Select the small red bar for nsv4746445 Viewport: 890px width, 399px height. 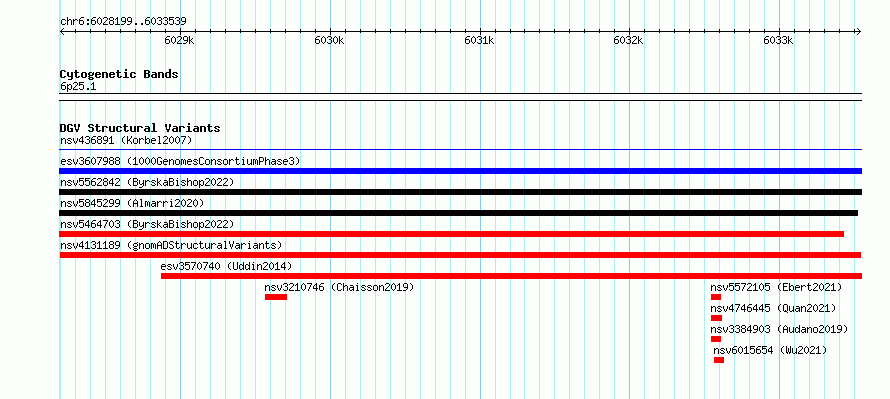point(716,318)
